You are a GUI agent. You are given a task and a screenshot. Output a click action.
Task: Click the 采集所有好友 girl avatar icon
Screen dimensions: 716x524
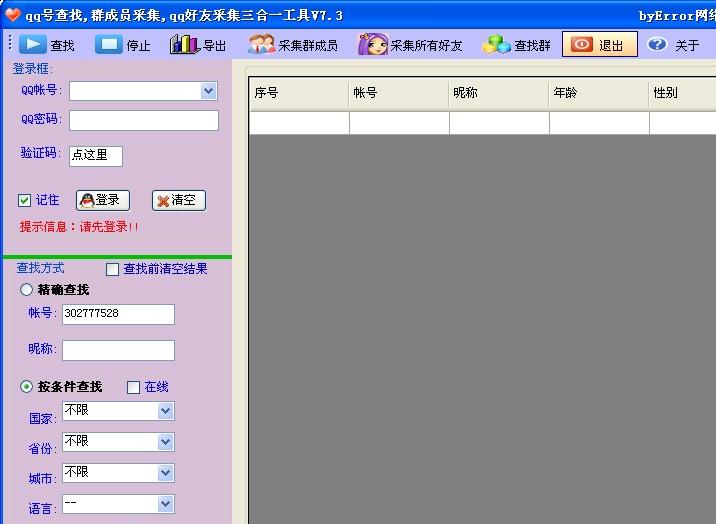click(x=373, y=44)
